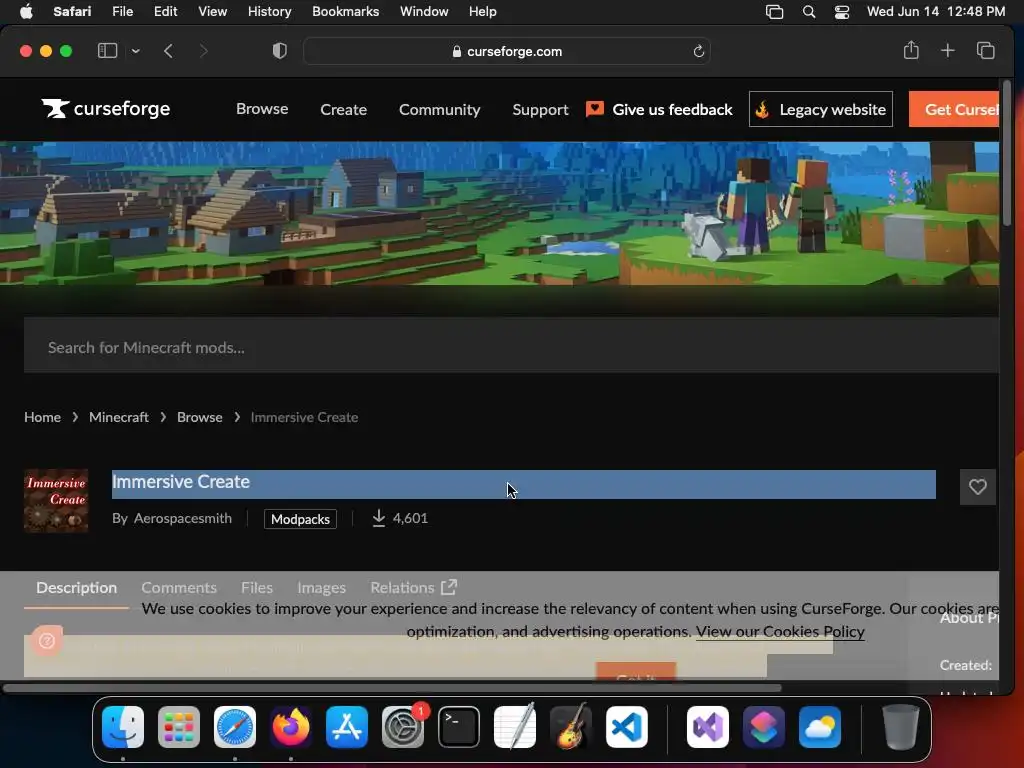This screenshot has height=768, width=1024.
Task: Click the CurseForge logo
Action: tap(106, 109)
